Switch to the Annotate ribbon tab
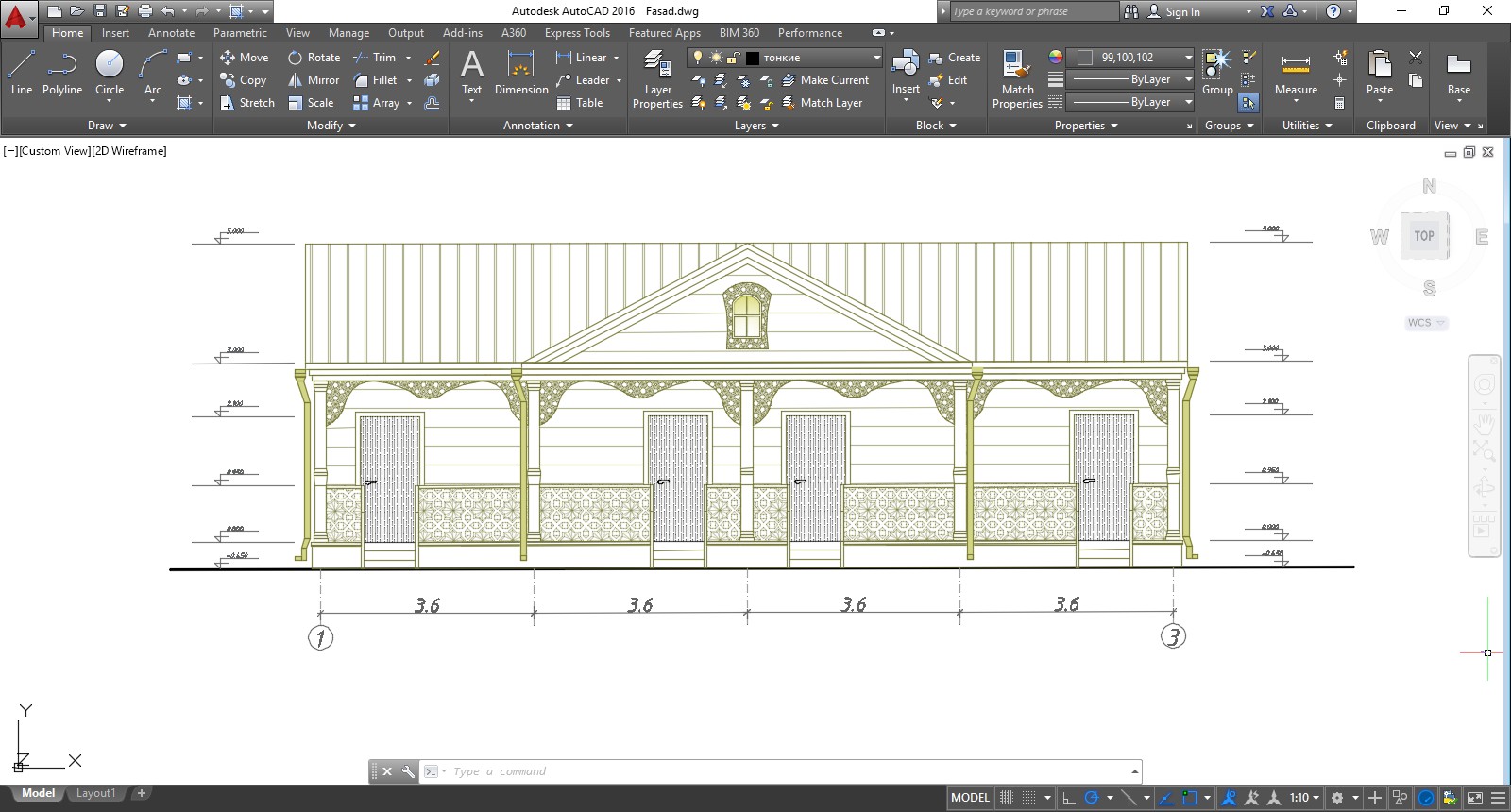The width and height of the screenshot is (1511, 812). (x=171, y=33)
